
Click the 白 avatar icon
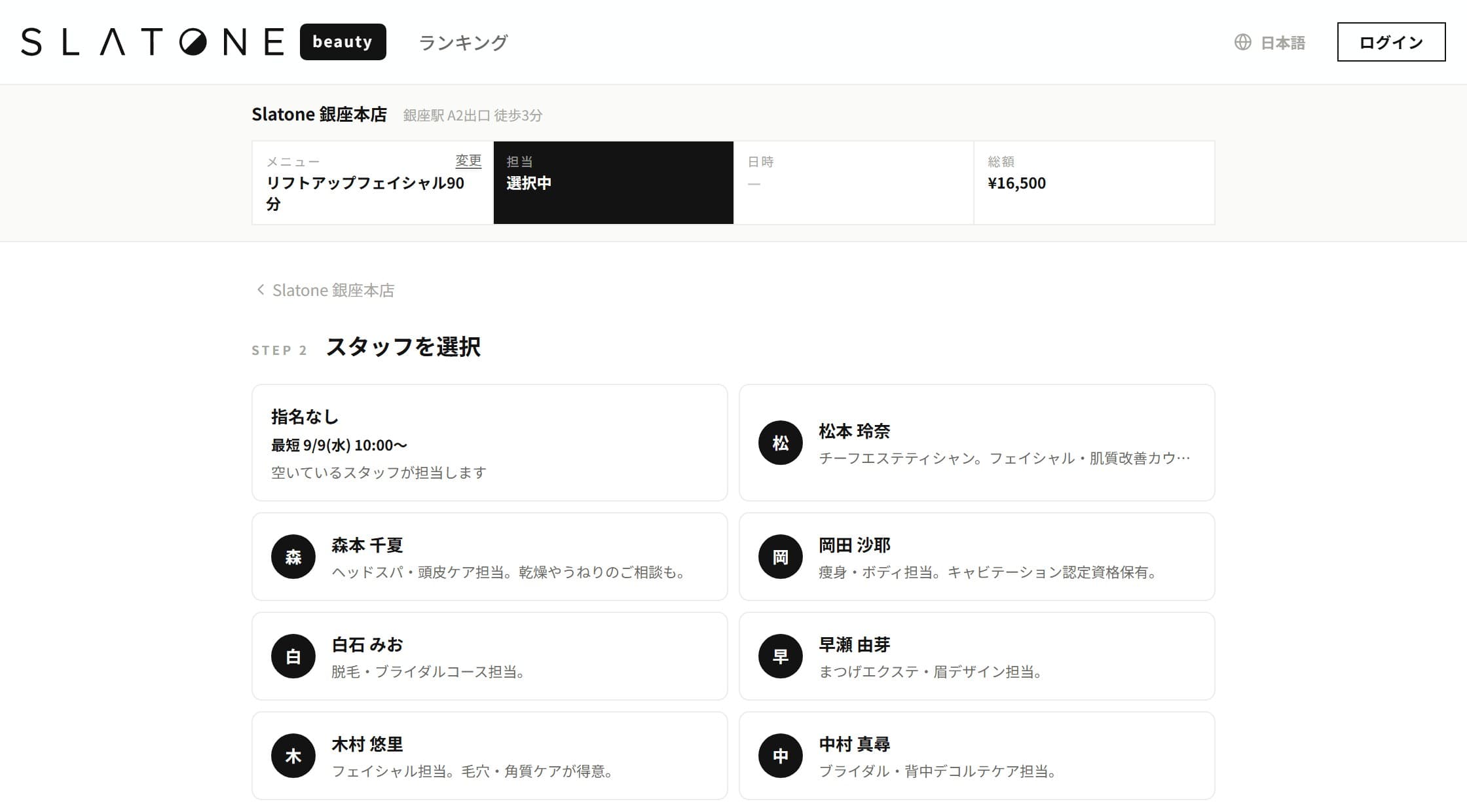coord(293,656)
